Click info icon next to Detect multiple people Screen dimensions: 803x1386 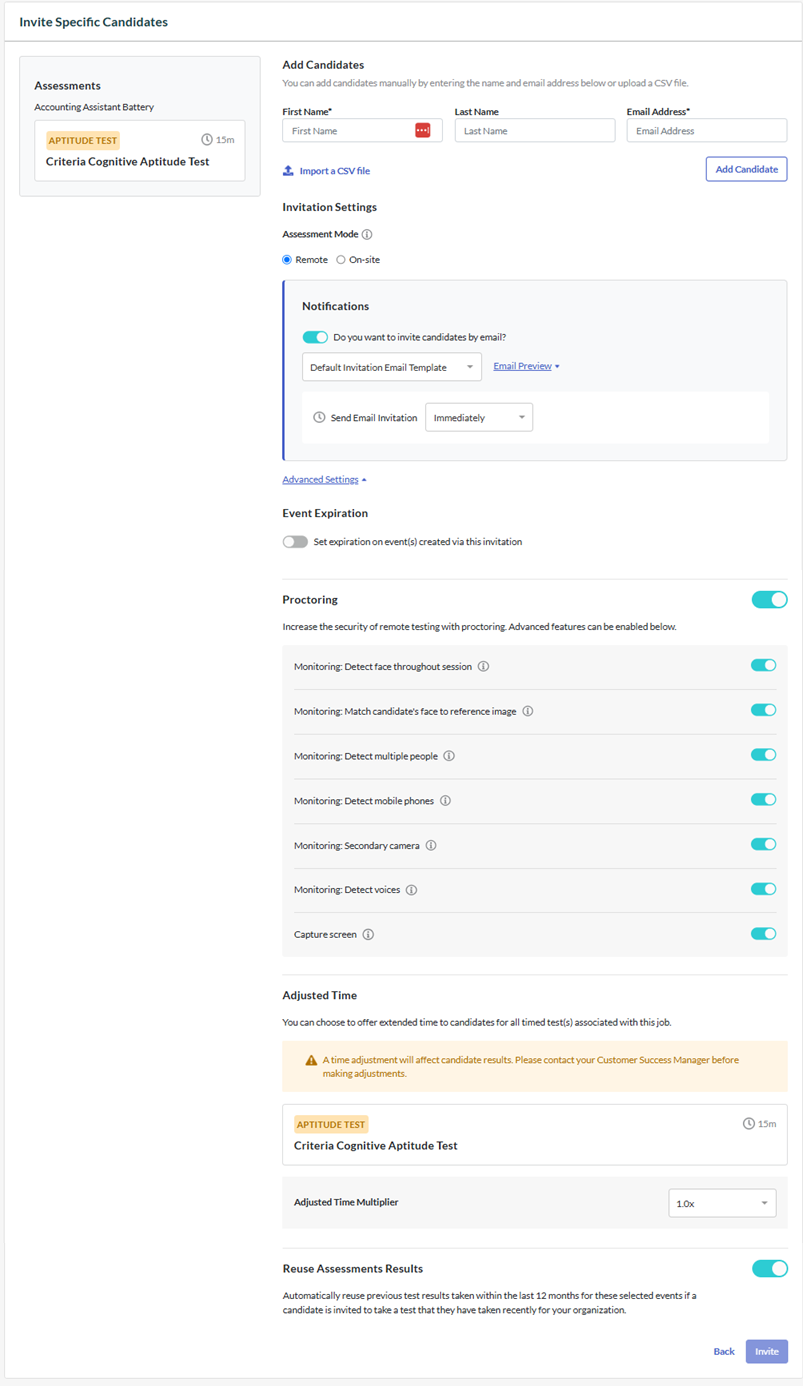click(x=449, y=756)
